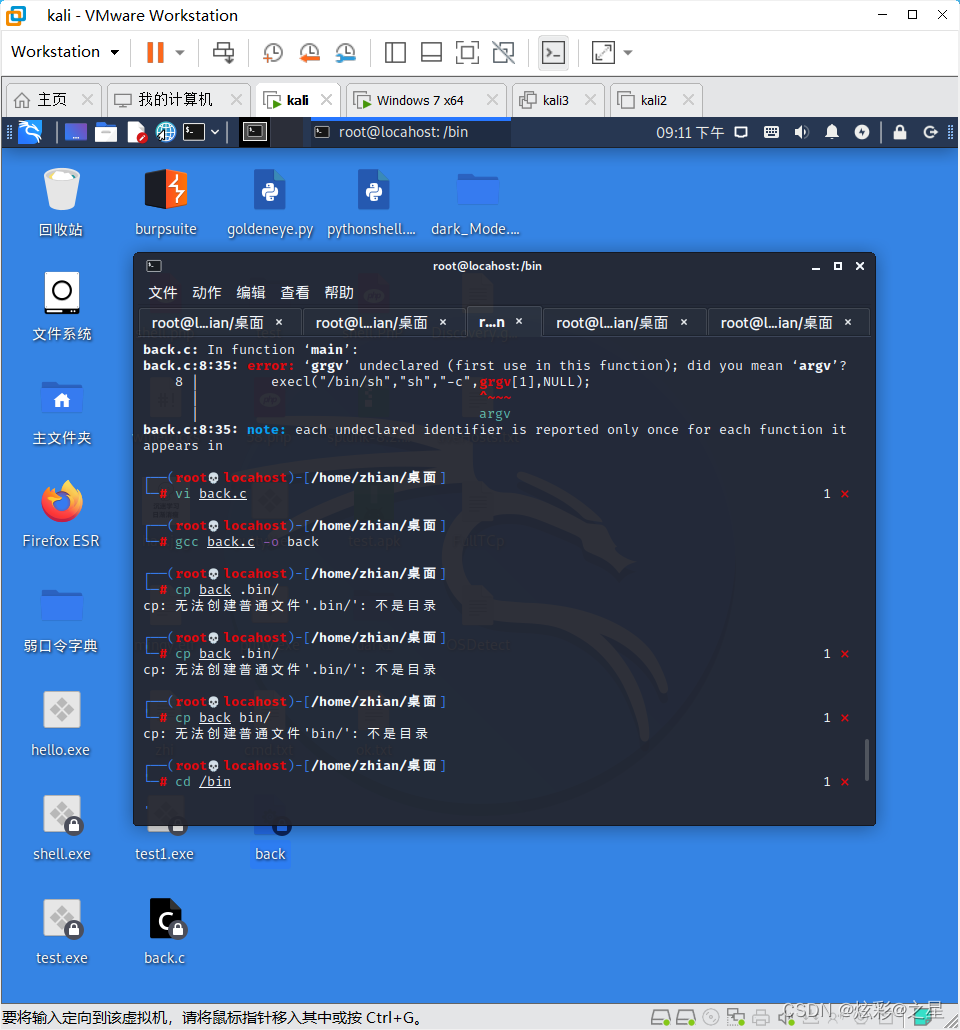
Task: Select the burpsuite desktop icon
Action: (x=166, y=202)
